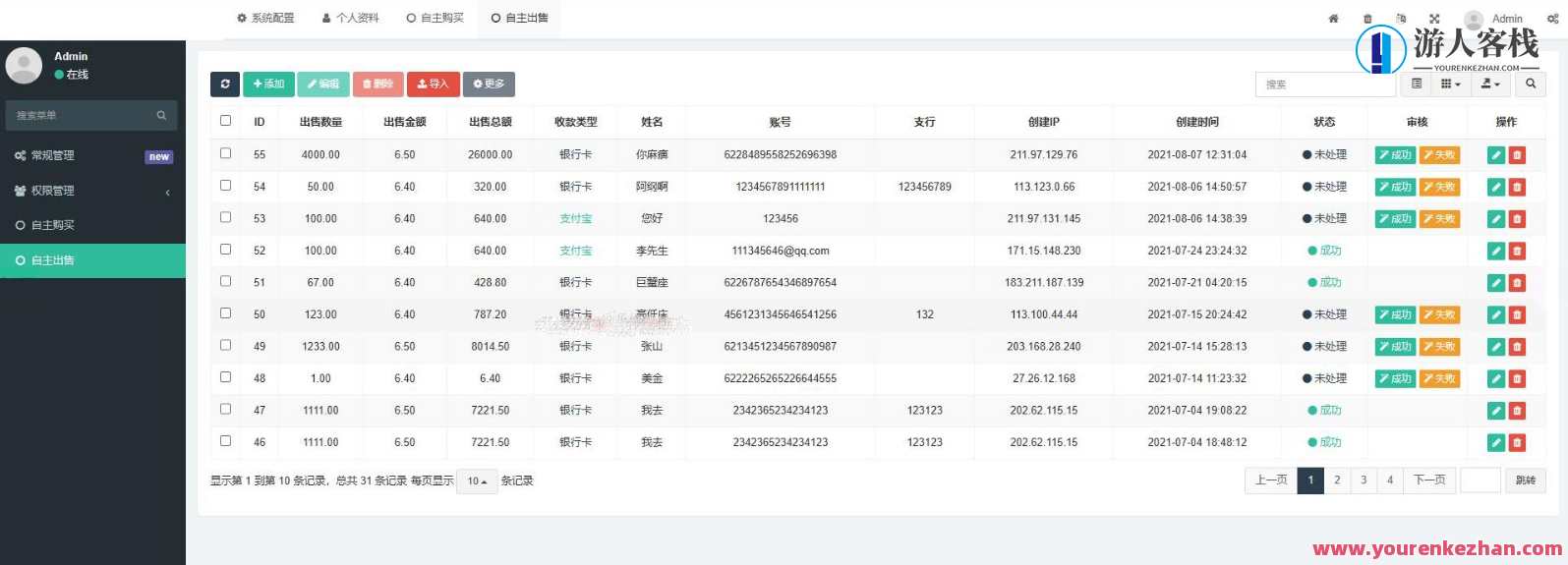Delete row 47 with red trash icon
1568x565 pixels.
click(x=1517, y=411)
